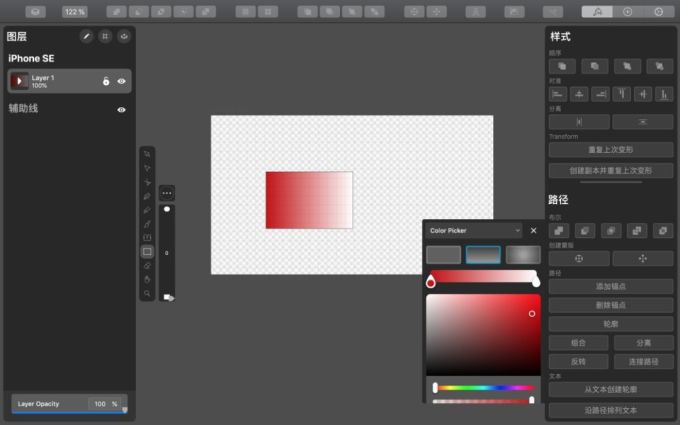Click the pencil edit icon in 图层 panel

(x=86, y=36)
